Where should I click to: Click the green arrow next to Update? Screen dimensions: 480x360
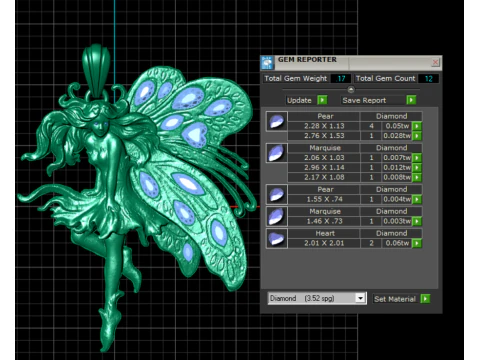[322, 100]
